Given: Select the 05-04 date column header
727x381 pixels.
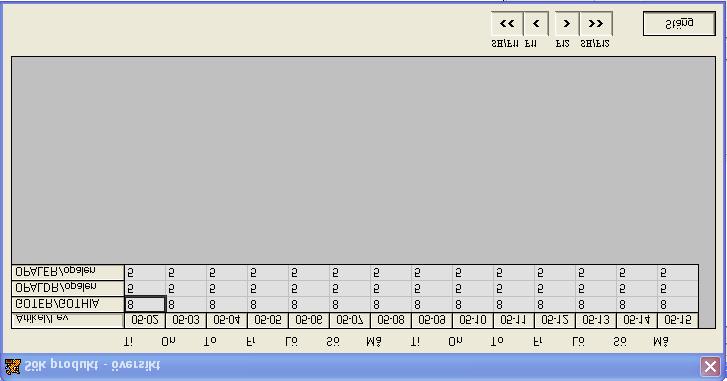Looking at the screenshot, I should coord(227,320).
